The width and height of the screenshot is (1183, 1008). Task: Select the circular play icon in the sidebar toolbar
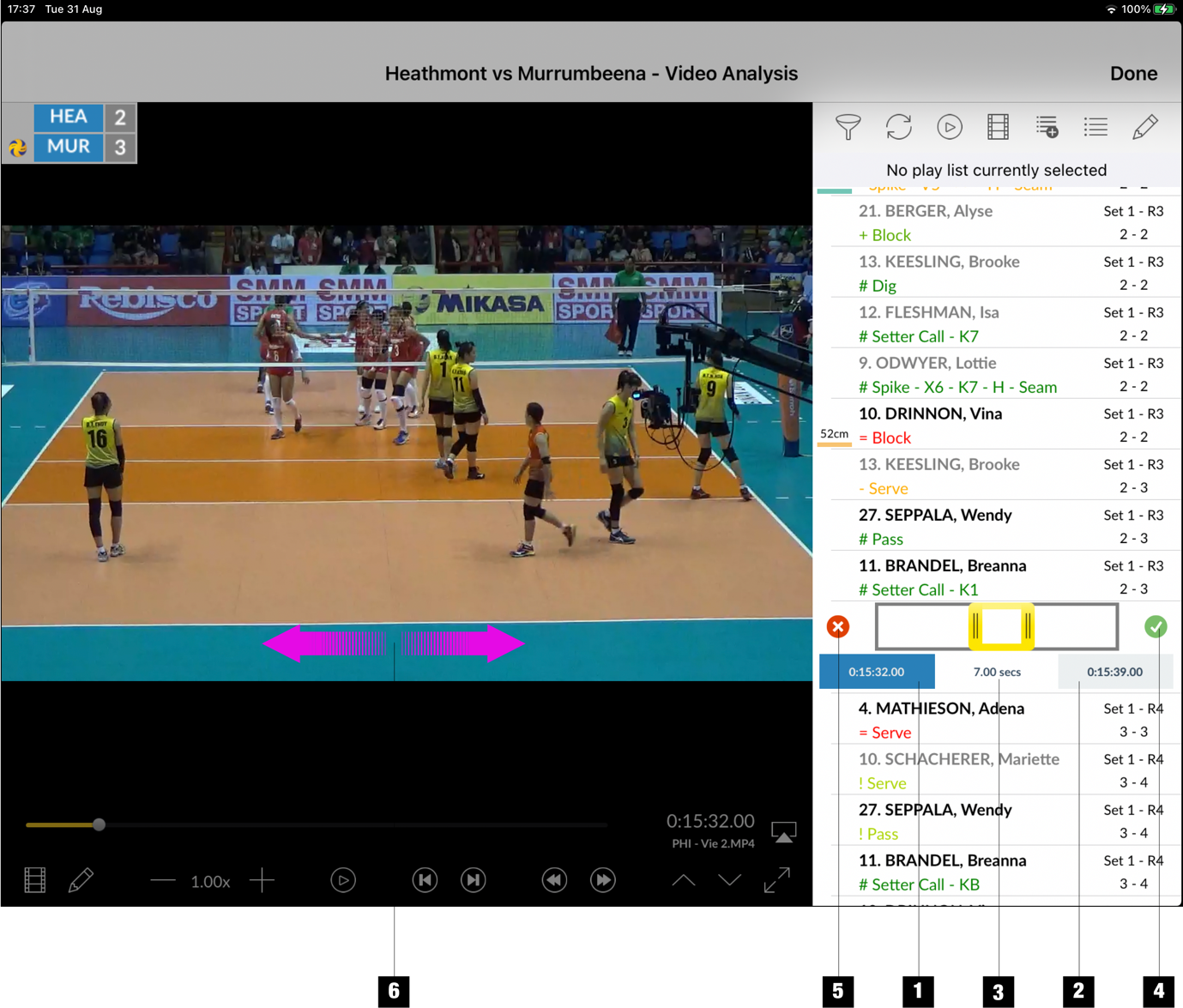(950, 126)
